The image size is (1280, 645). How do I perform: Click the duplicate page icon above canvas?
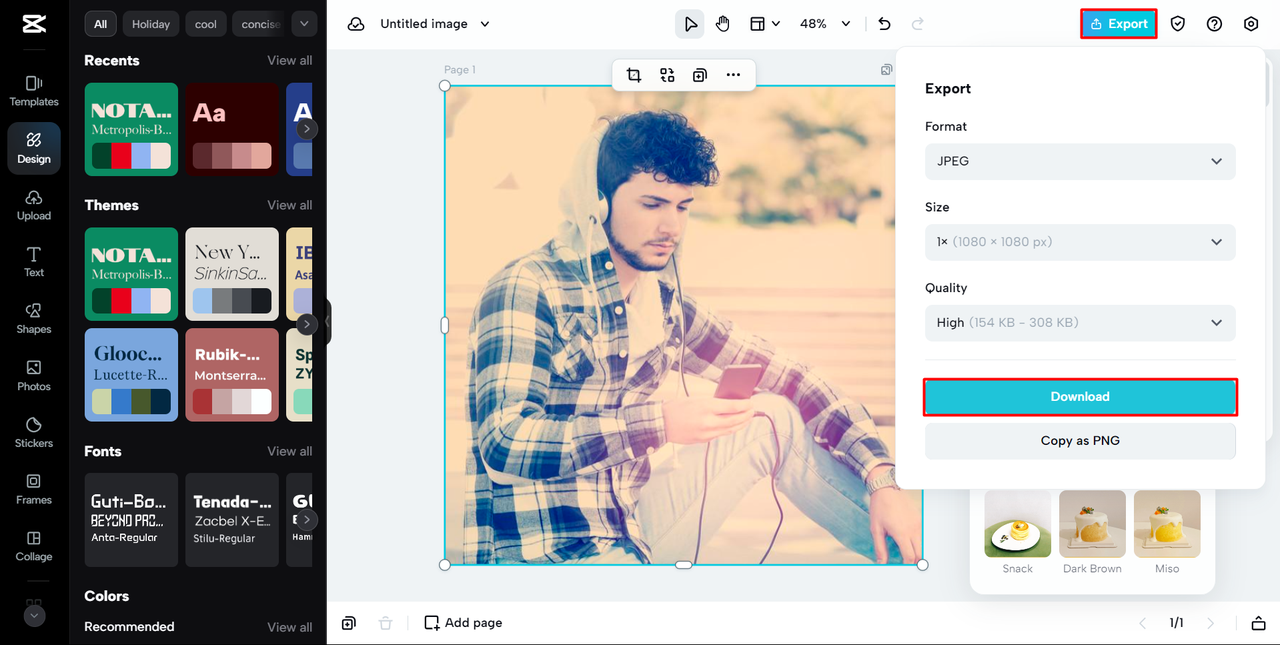[x=886, y=70]
